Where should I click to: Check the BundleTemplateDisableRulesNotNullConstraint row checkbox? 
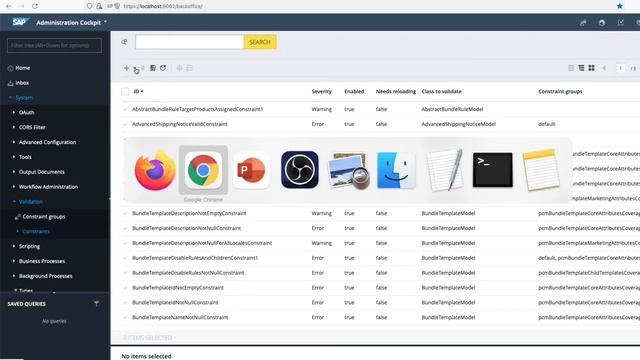coord(125,273)
